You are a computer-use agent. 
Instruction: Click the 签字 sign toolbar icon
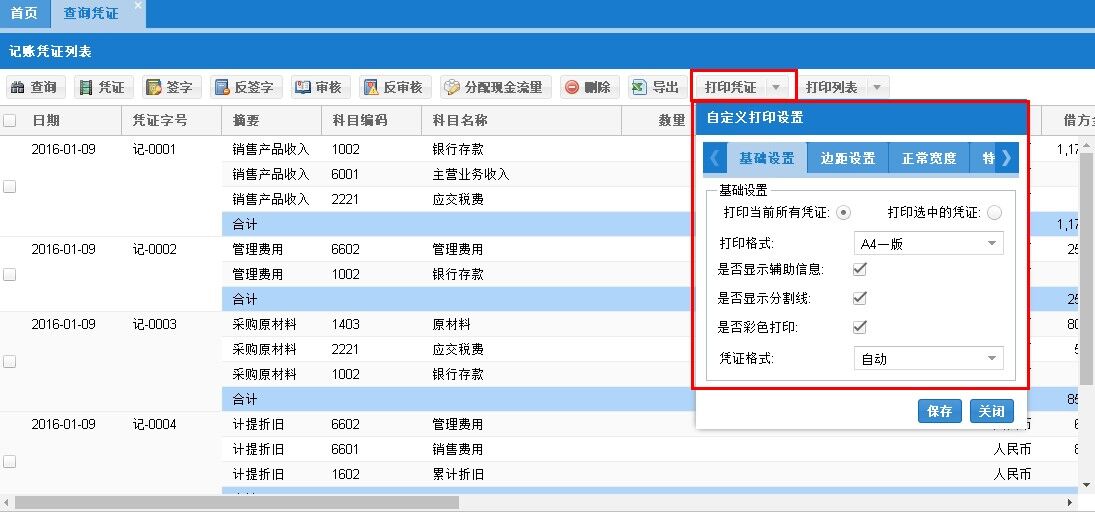pyautogui.click(x=153, y=88)
